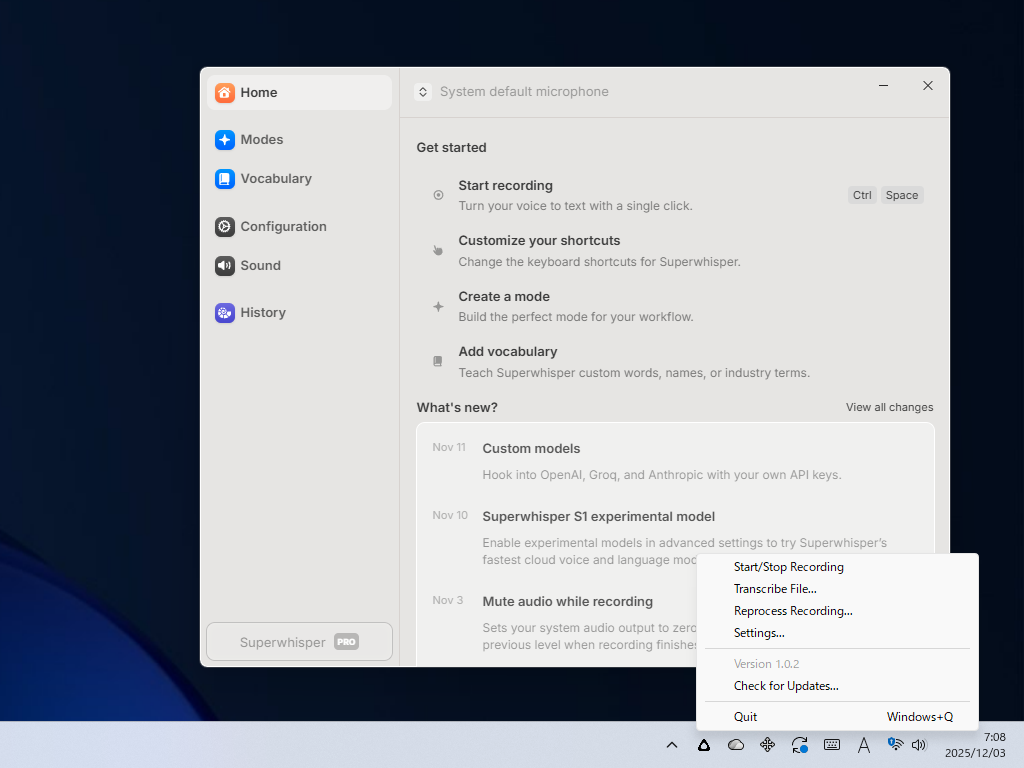
Task: Click the four-arrow tray icon in taskbar
Action: pos(768,745)
